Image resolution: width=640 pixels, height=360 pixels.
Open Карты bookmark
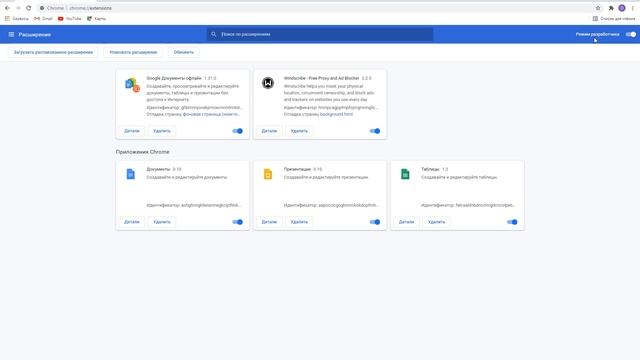(x=96, y=18)
